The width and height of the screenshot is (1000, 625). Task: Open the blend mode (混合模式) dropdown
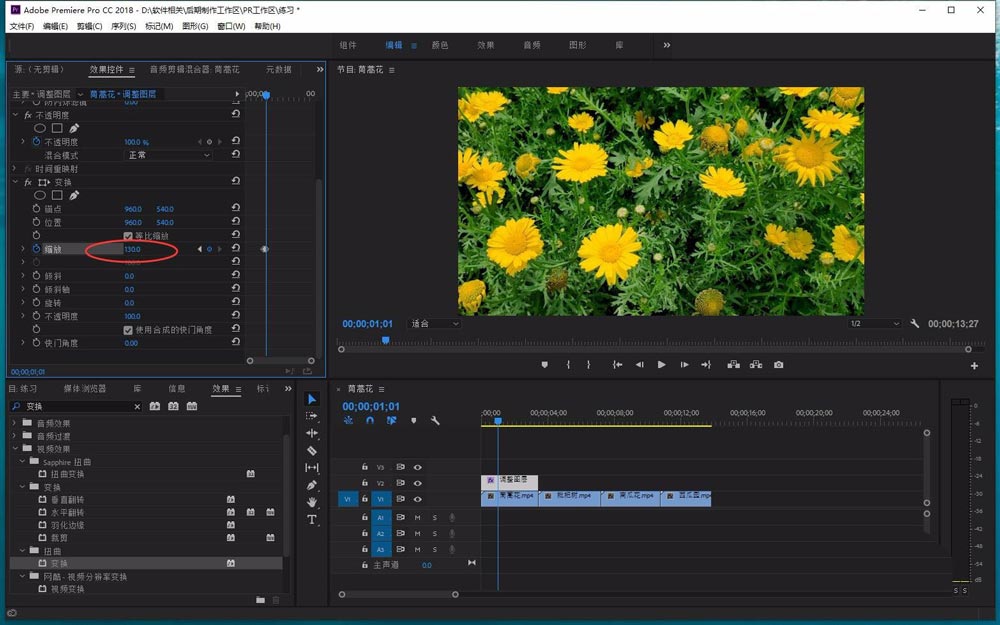(168, 156)
